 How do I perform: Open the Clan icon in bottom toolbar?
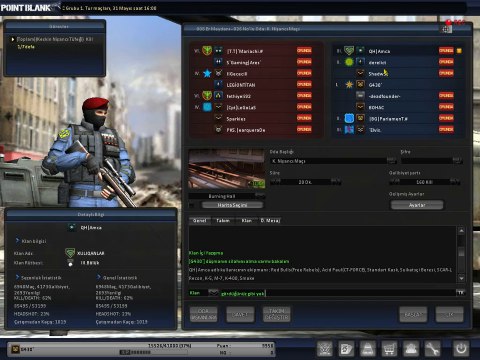pos(325,349)
